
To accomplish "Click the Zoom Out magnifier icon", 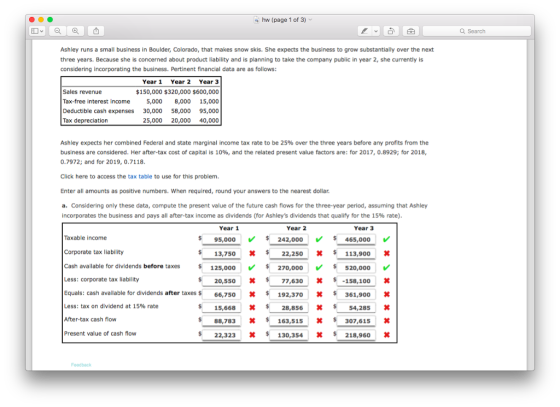I will tap(58, 31).
